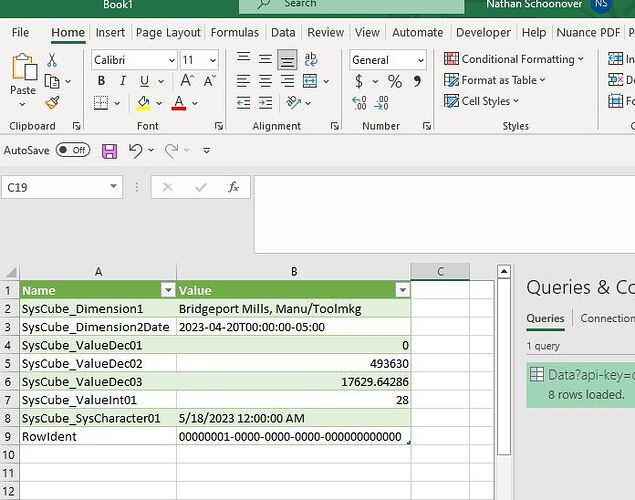This screenshot has height=500, width=635.
Task: Open Undo history dropdown arrow
Action: coord(151,150)
